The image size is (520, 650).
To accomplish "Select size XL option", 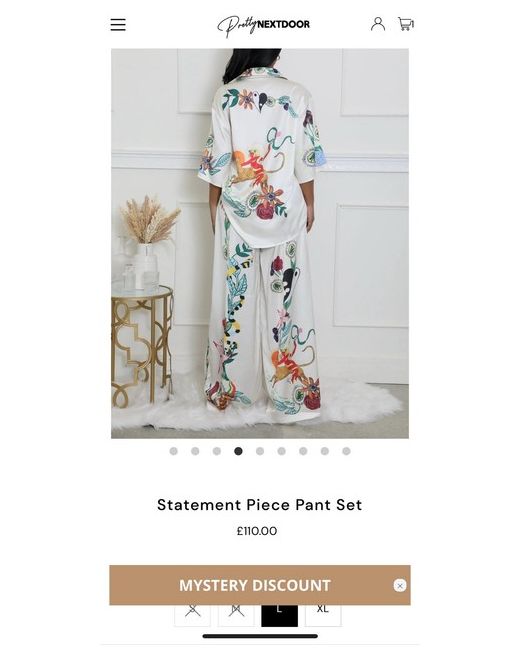I will coord(323,615).
